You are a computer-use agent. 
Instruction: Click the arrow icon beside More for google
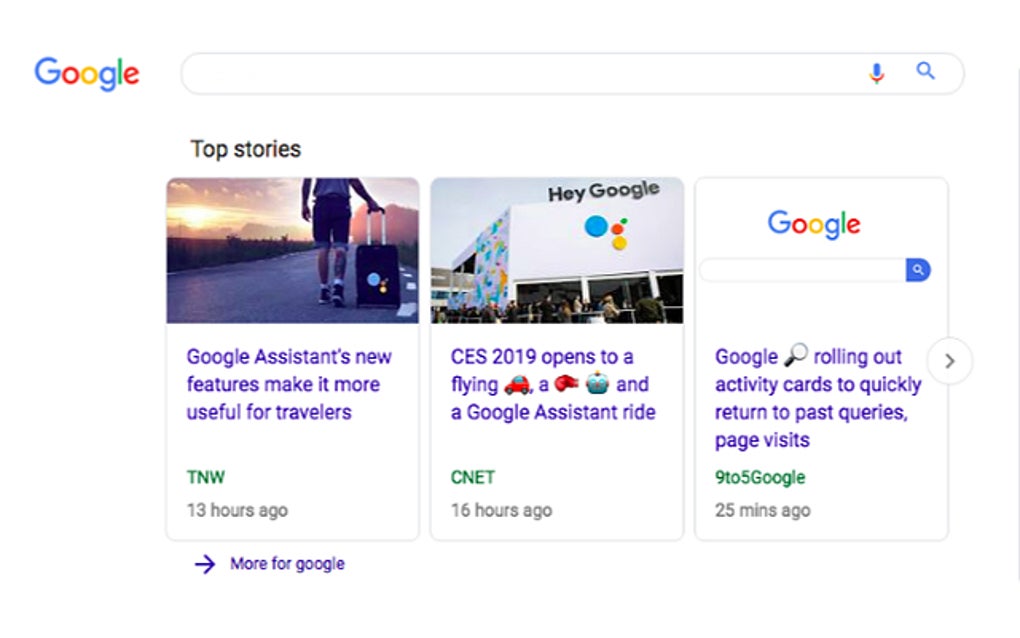tap(204, 563)
